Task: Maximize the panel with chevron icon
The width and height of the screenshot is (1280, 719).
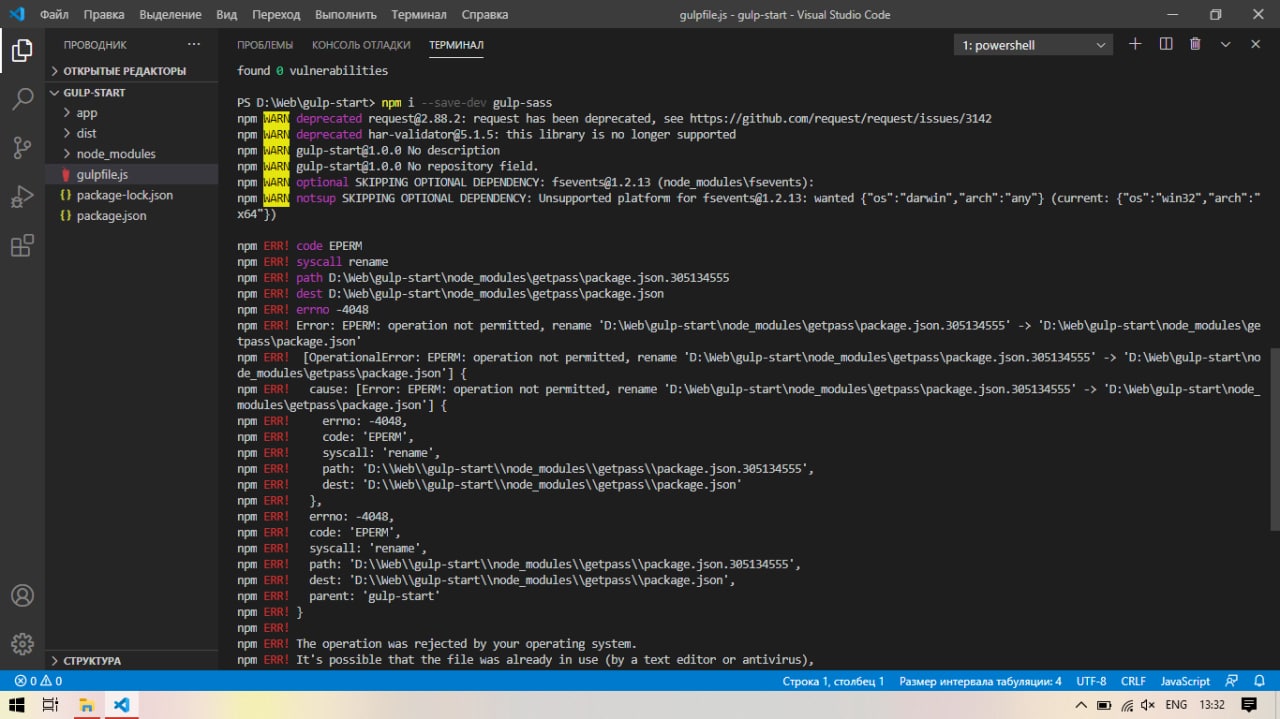Action: click(1225, 44)
